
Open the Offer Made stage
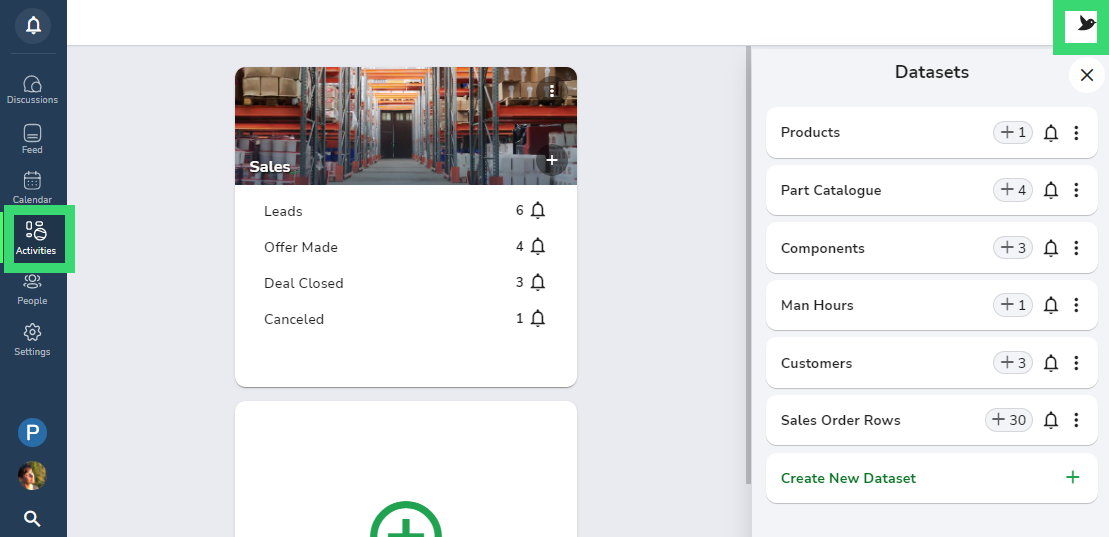click(301, 247)
